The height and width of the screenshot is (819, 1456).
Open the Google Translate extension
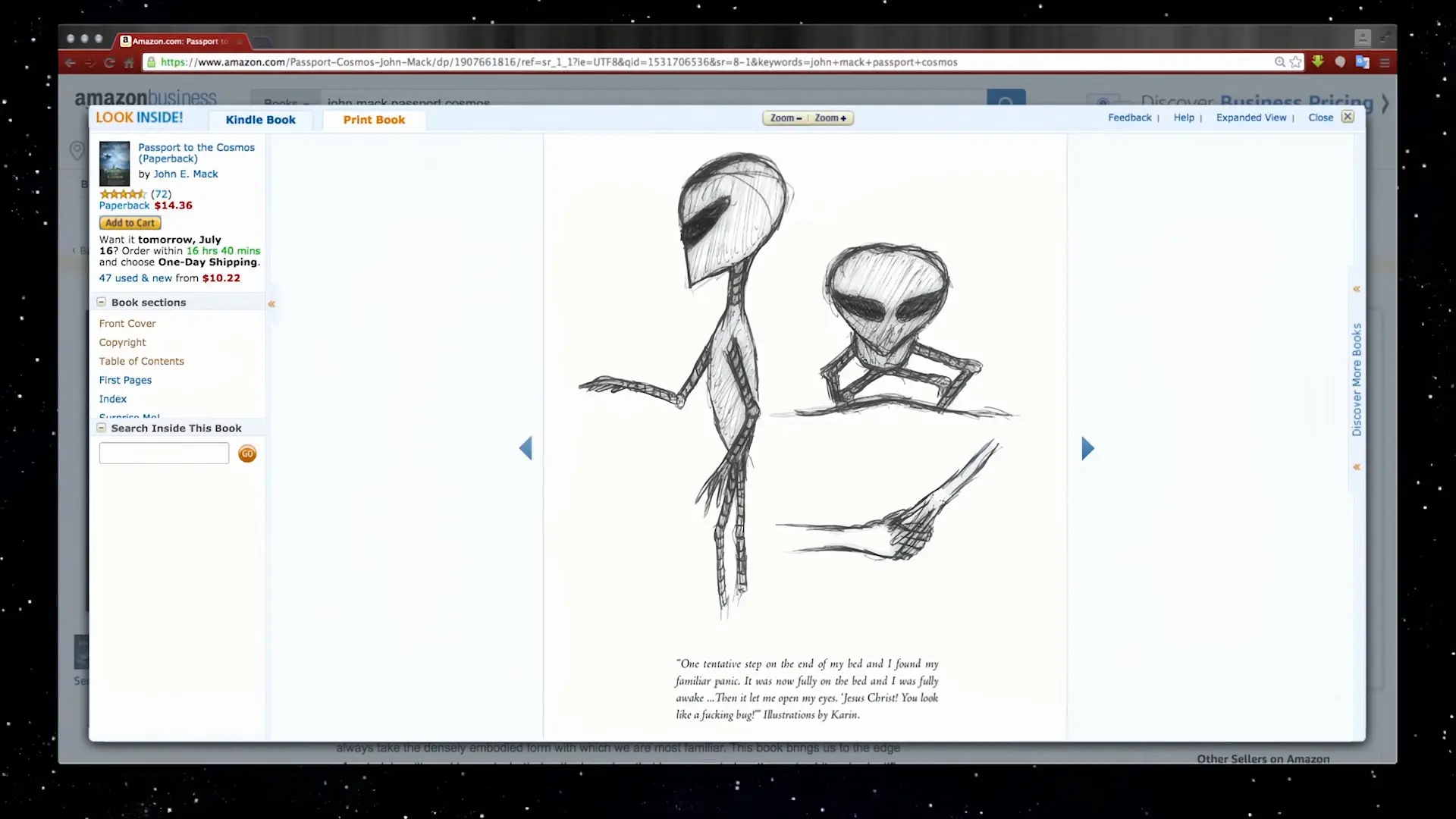click(1362, 62)
